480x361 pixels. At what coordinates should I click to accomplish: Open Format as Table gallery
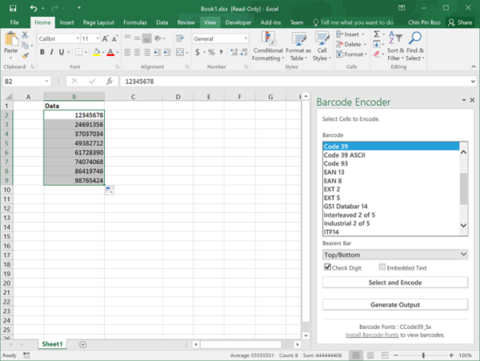pos(298,46)
